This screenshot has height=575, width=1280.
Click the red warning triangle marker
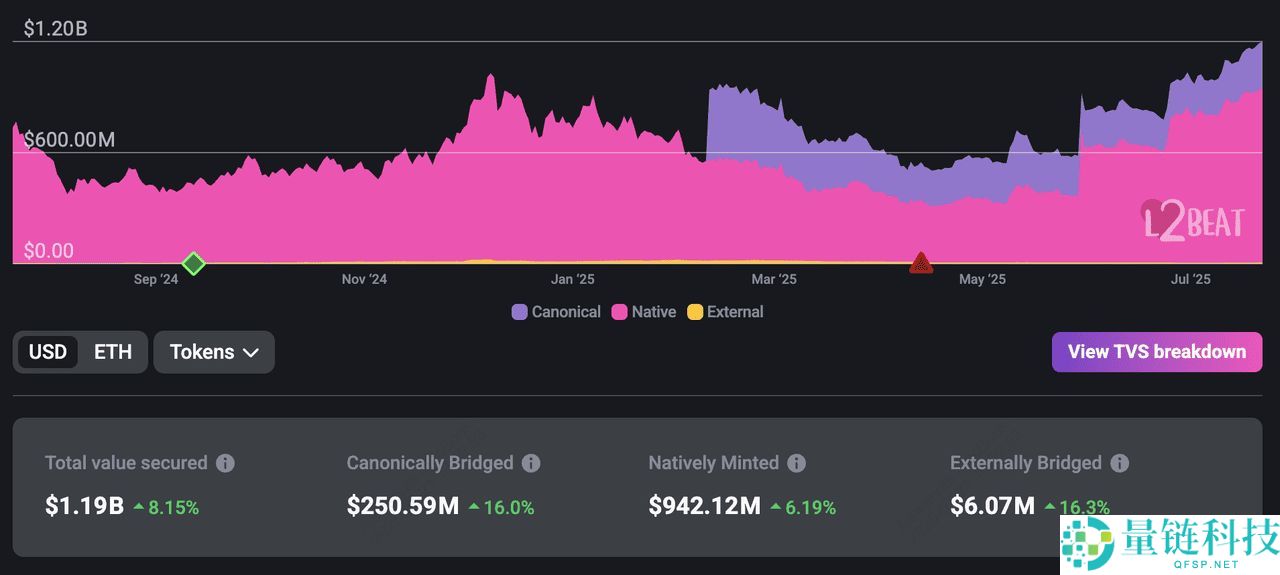pos(921,264)
